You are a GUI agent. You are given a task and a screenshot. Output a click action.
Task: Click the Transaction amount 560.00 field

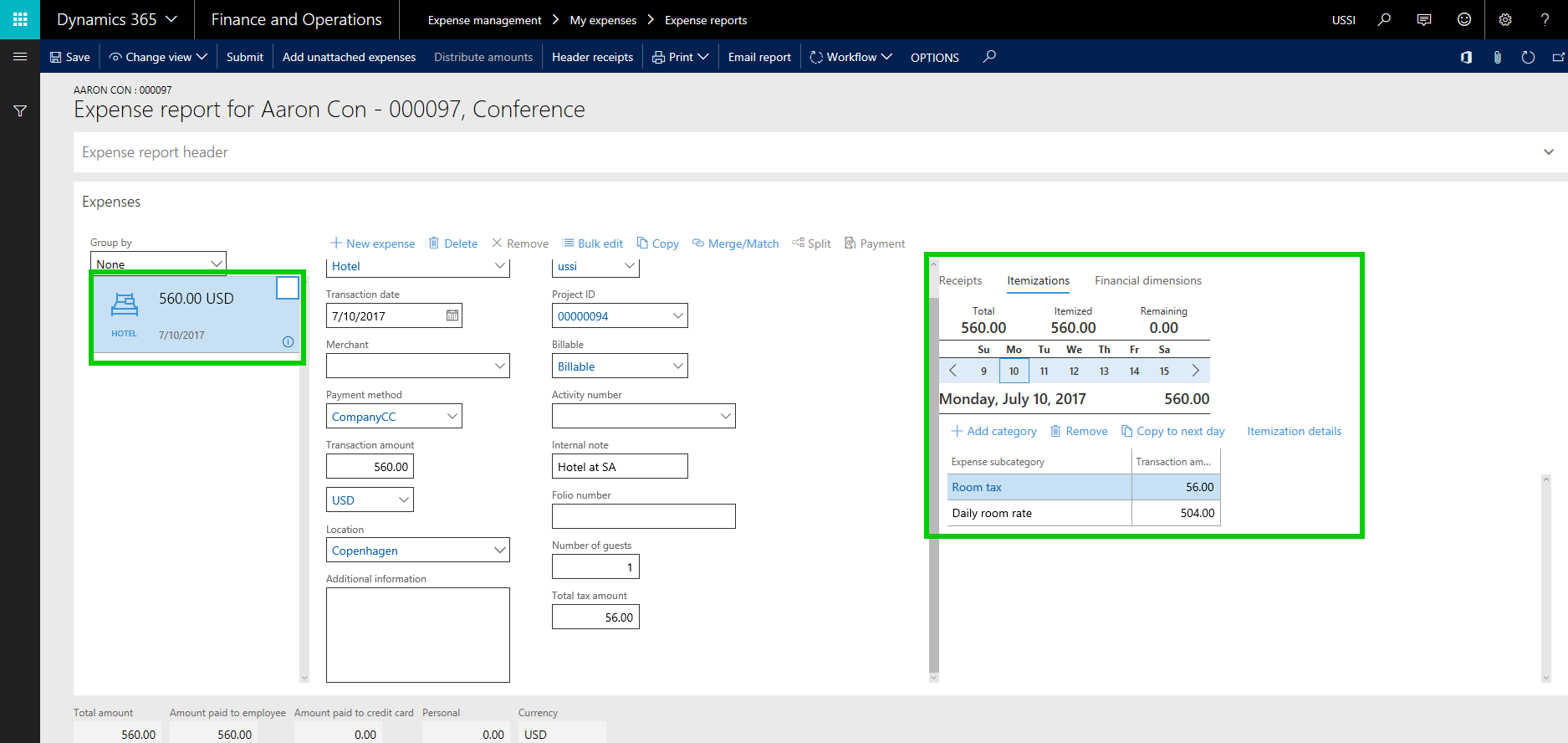(370, 466)
